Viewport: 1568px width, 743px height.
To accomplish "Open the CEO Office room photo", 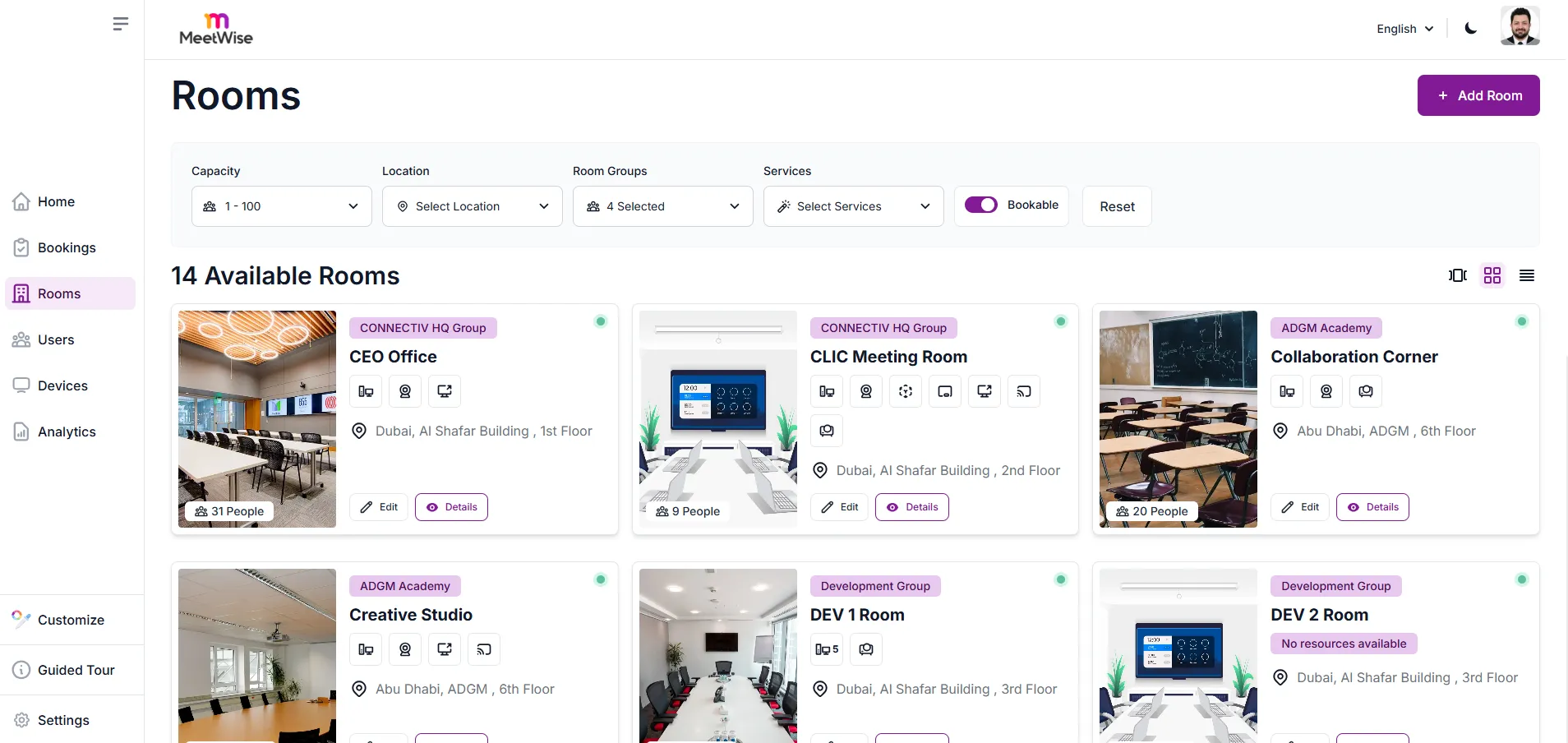I will (x=257, y=419).
